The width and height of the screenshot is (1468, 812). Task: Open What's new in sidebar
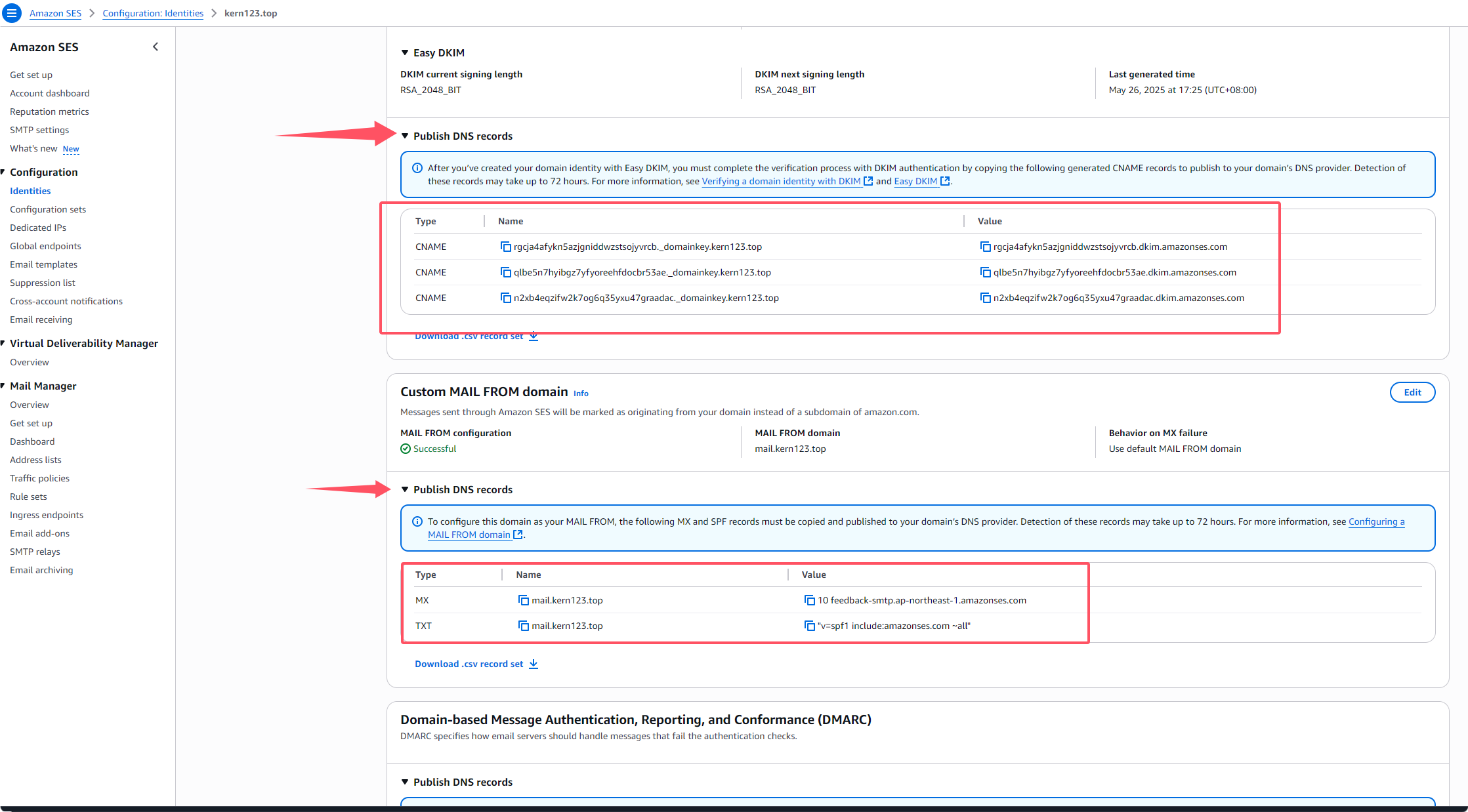[33, 148]
